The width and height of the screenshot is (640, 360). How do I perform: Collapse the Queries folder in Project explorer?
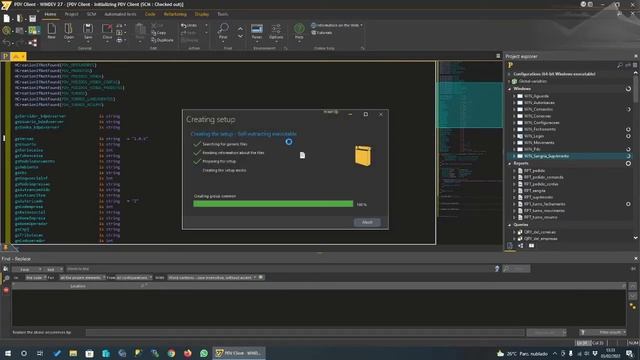click(509, 225)
